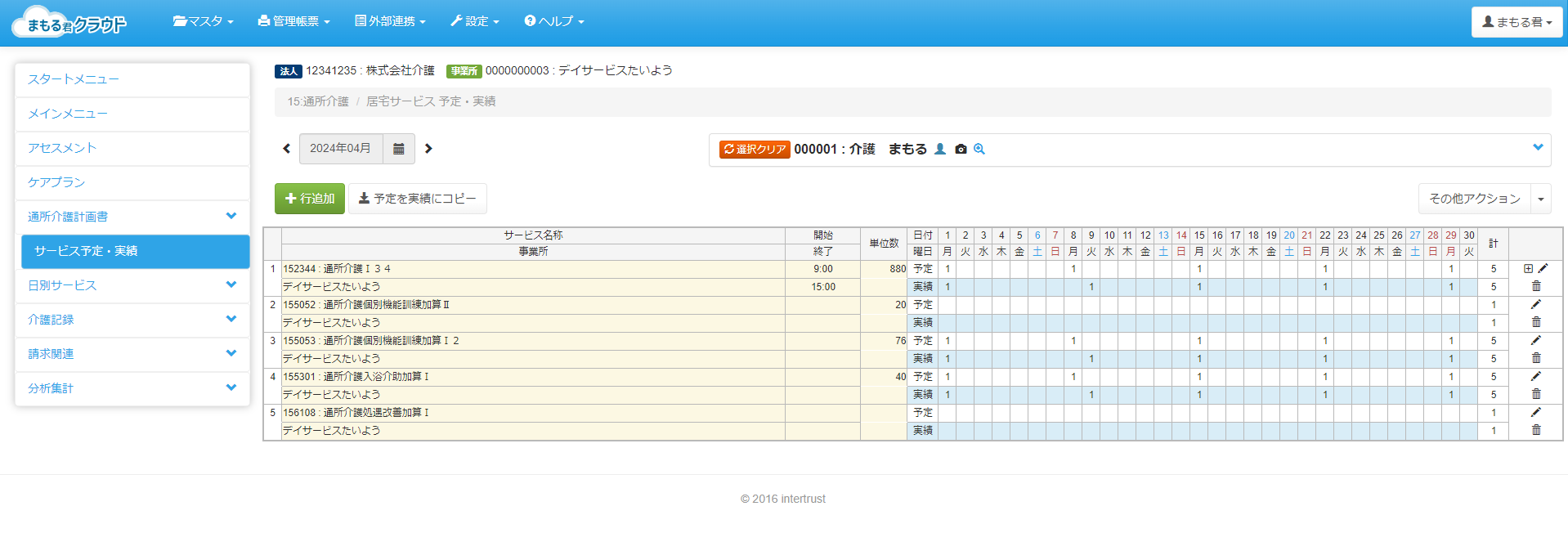Click the plus-box icon in row 152344
This screenshot has height=542, width=1568.
[1528, 269]
